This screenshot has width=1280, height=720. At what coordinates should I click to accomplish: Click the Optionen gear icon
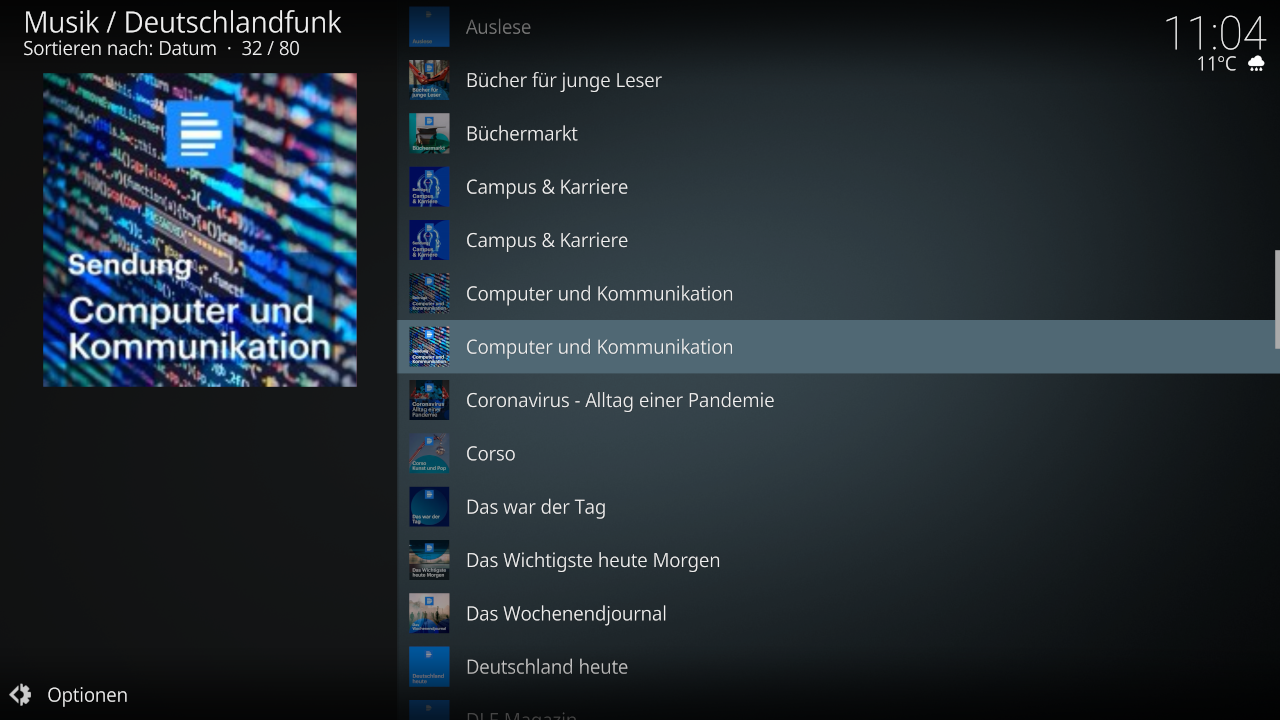pos(20,694)
